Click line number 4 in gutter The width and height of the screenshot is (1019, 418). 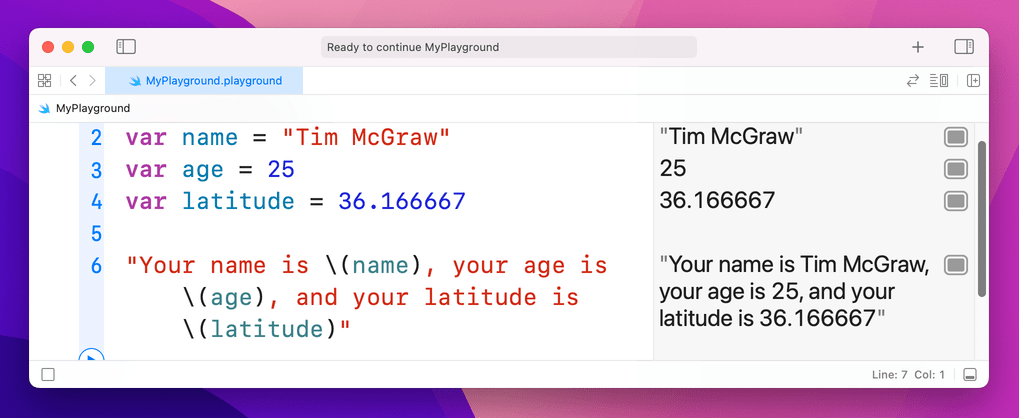click(x=96, y=202)
